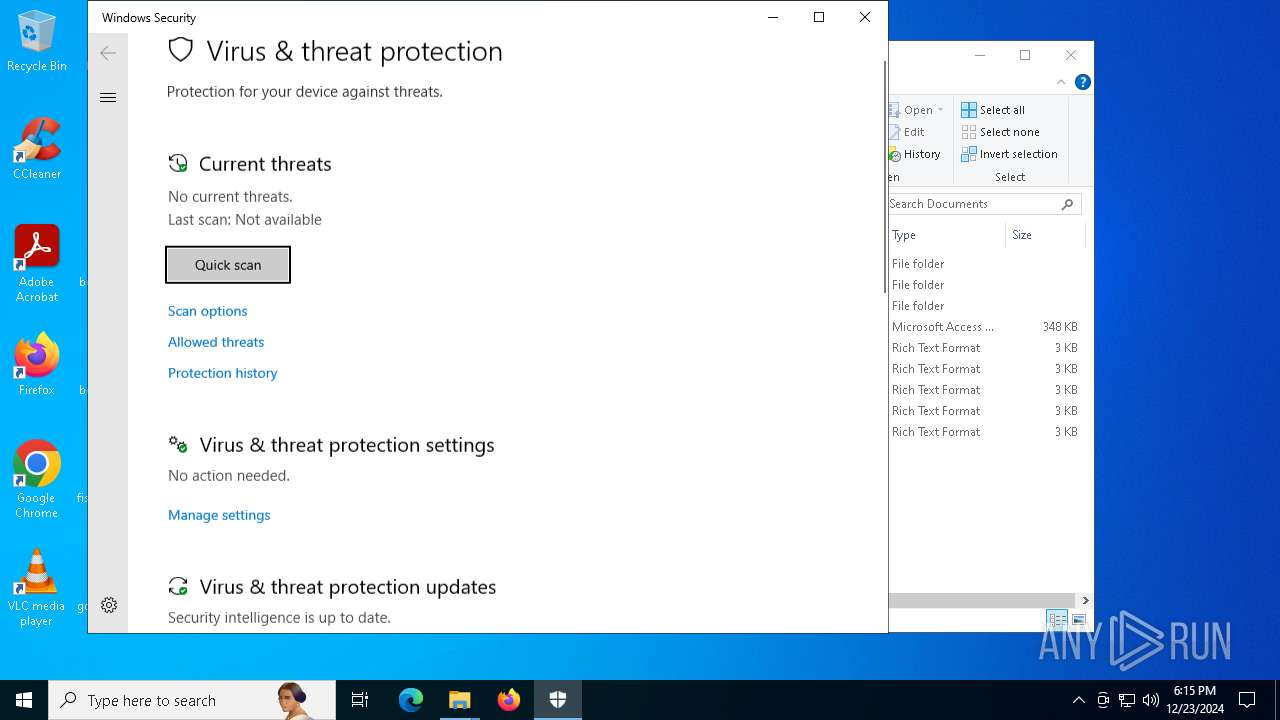Expand the Open dropdown arrow in Explorer

(941, 110)
